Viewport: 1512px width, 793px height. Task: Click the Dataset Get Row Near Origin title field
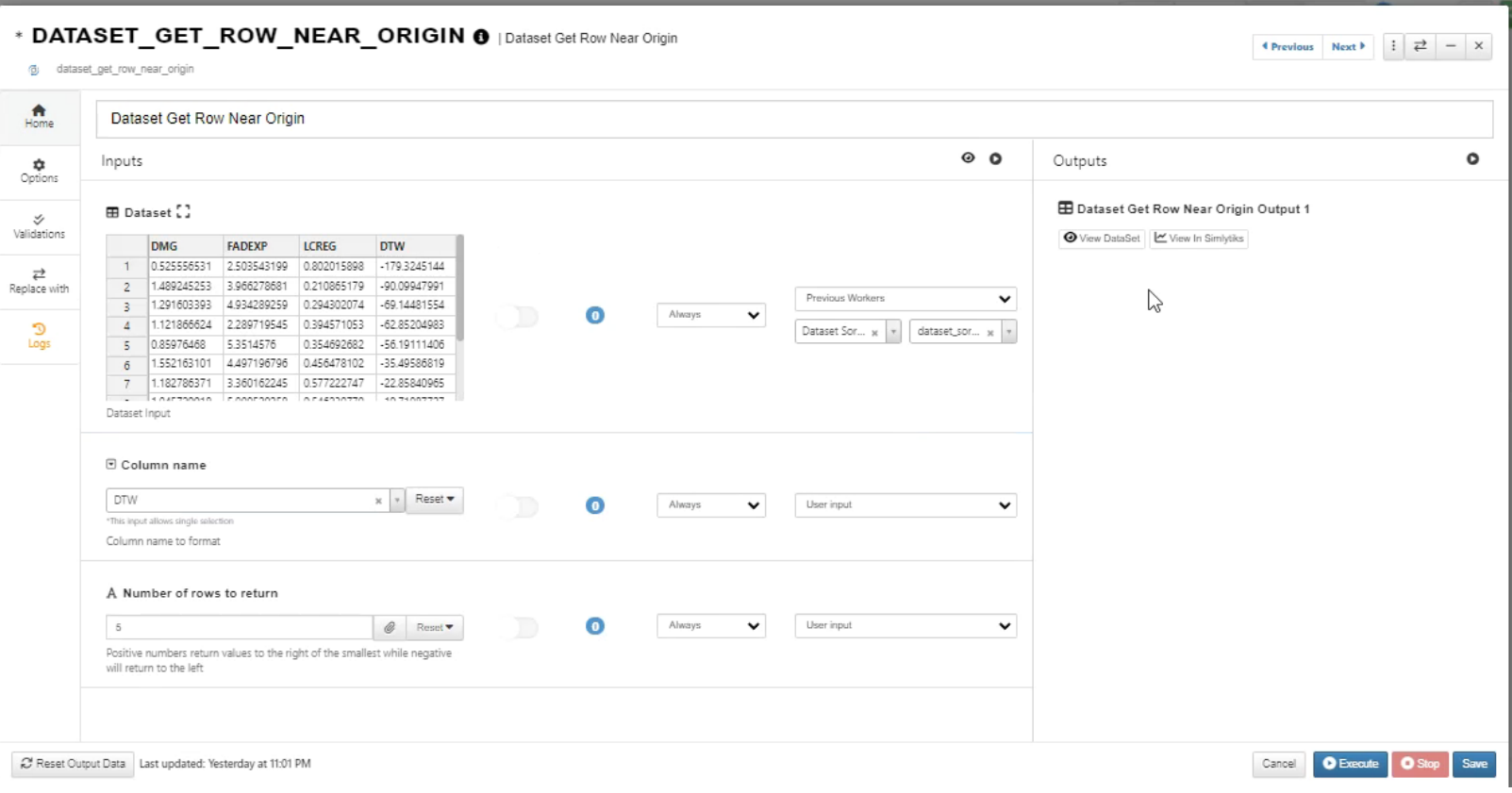click(x=794, y=119)
